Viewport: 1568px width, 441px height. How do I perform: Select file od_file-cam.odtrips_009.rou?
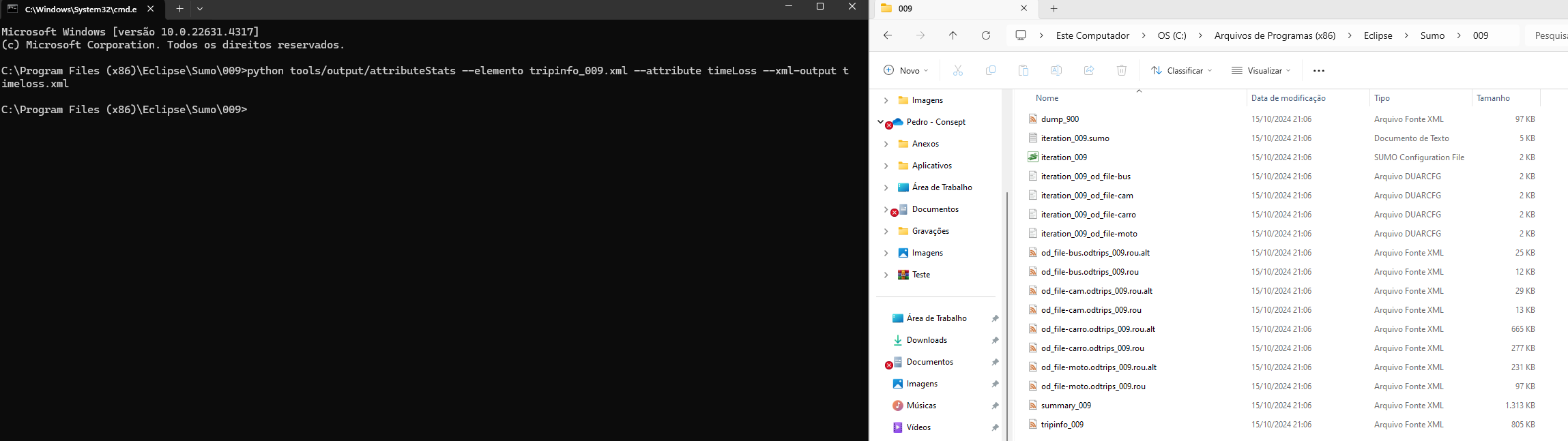[1091, 310]
